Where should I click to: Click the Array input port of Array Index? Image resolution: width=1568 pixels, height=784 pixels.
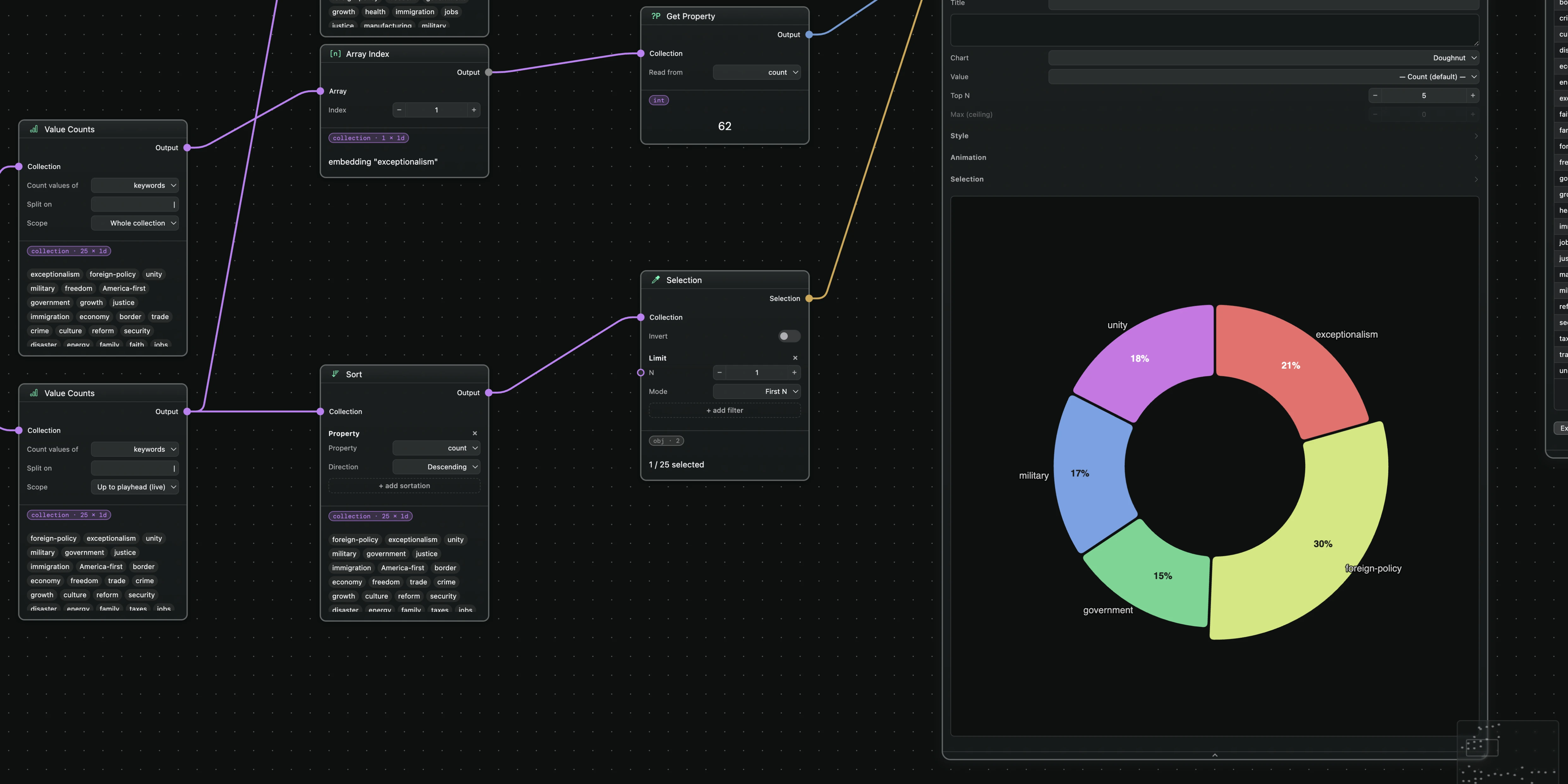320,91
